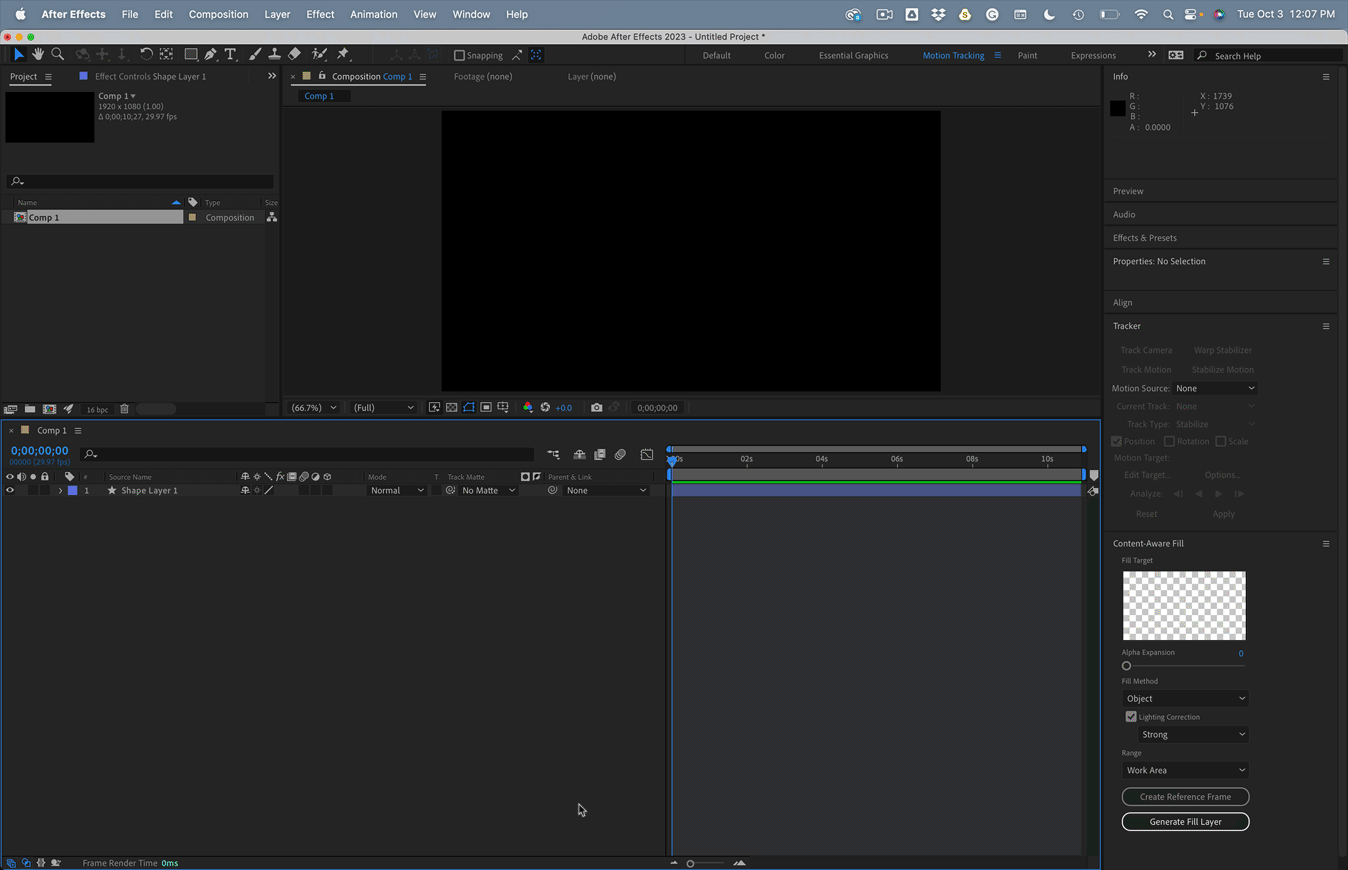The height and width of the screenshot is (870, 1348).
Task: Click the trash icon in Project panel
Action: (124, 409)
